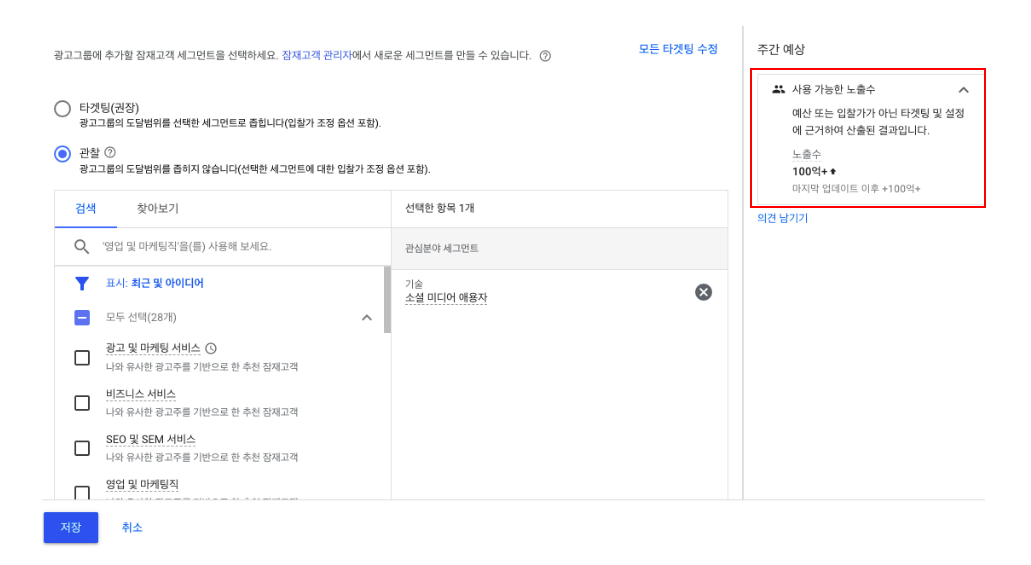Select the 타겟팅(권장) radio button
1031x565 pixels.
click(x=62, y=109)
